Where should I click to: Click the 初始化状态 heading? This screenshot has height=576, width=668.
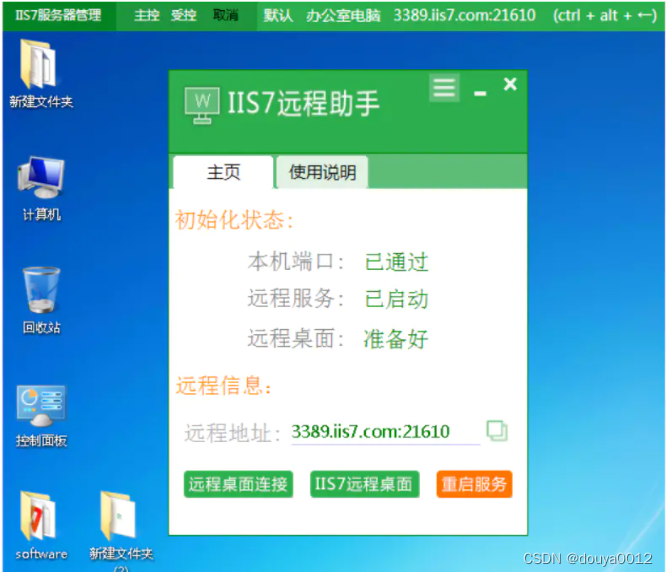[234, 220]
